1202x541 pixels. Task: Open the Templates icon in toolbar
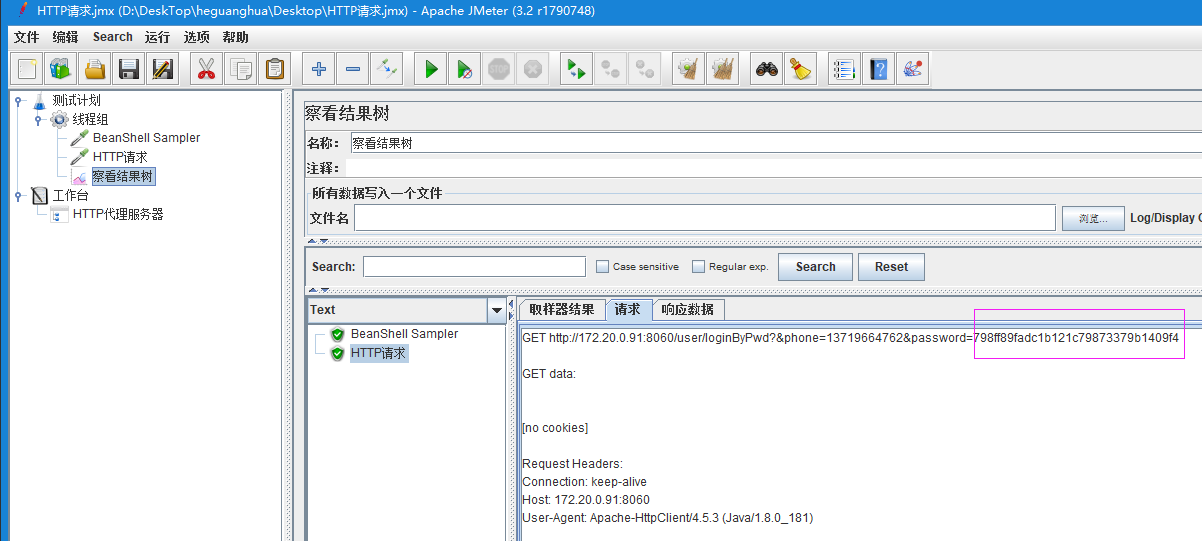point(61,69)
